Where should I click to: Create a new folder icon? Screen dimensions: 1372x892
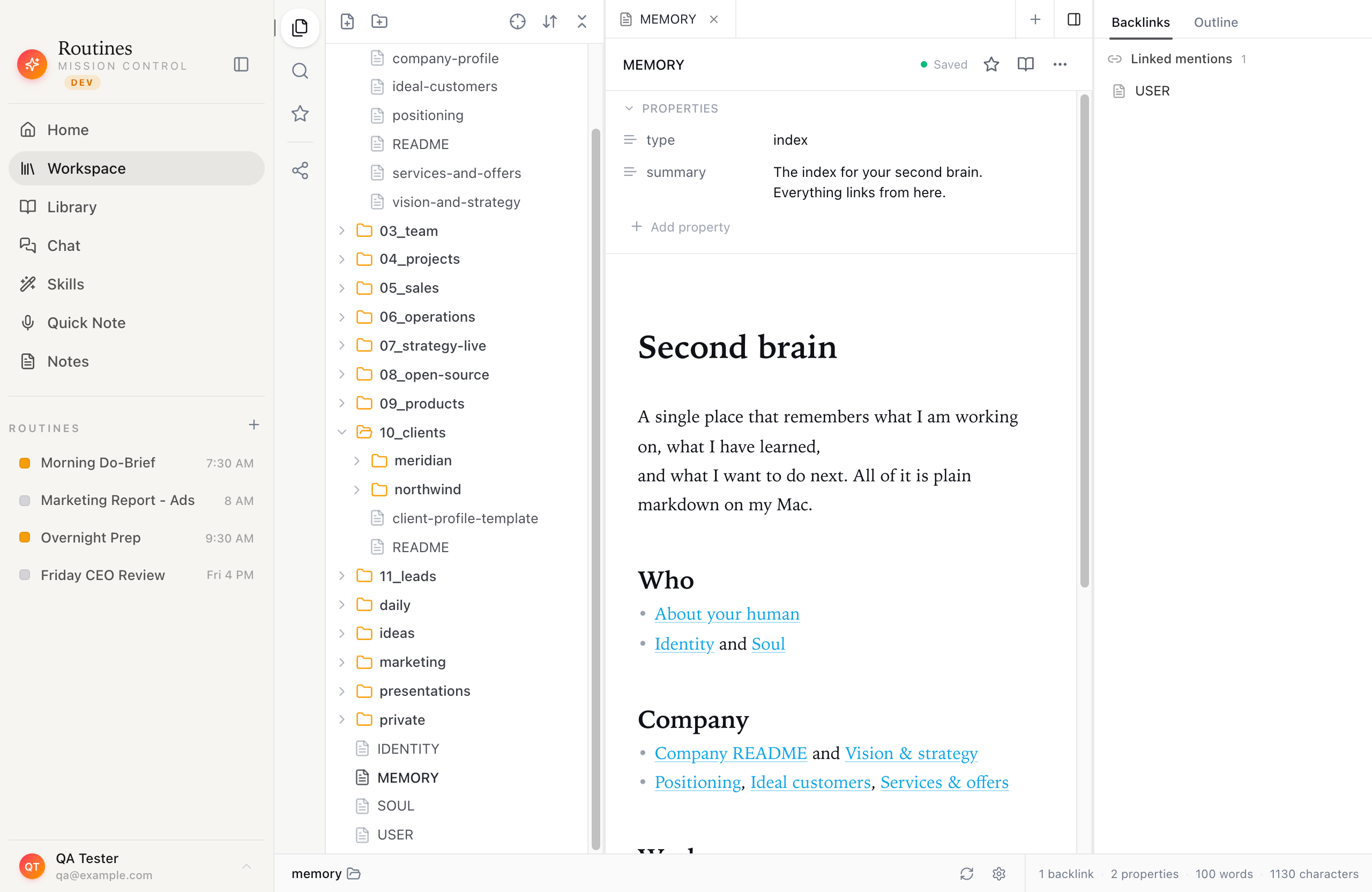[x=379, y=21]
